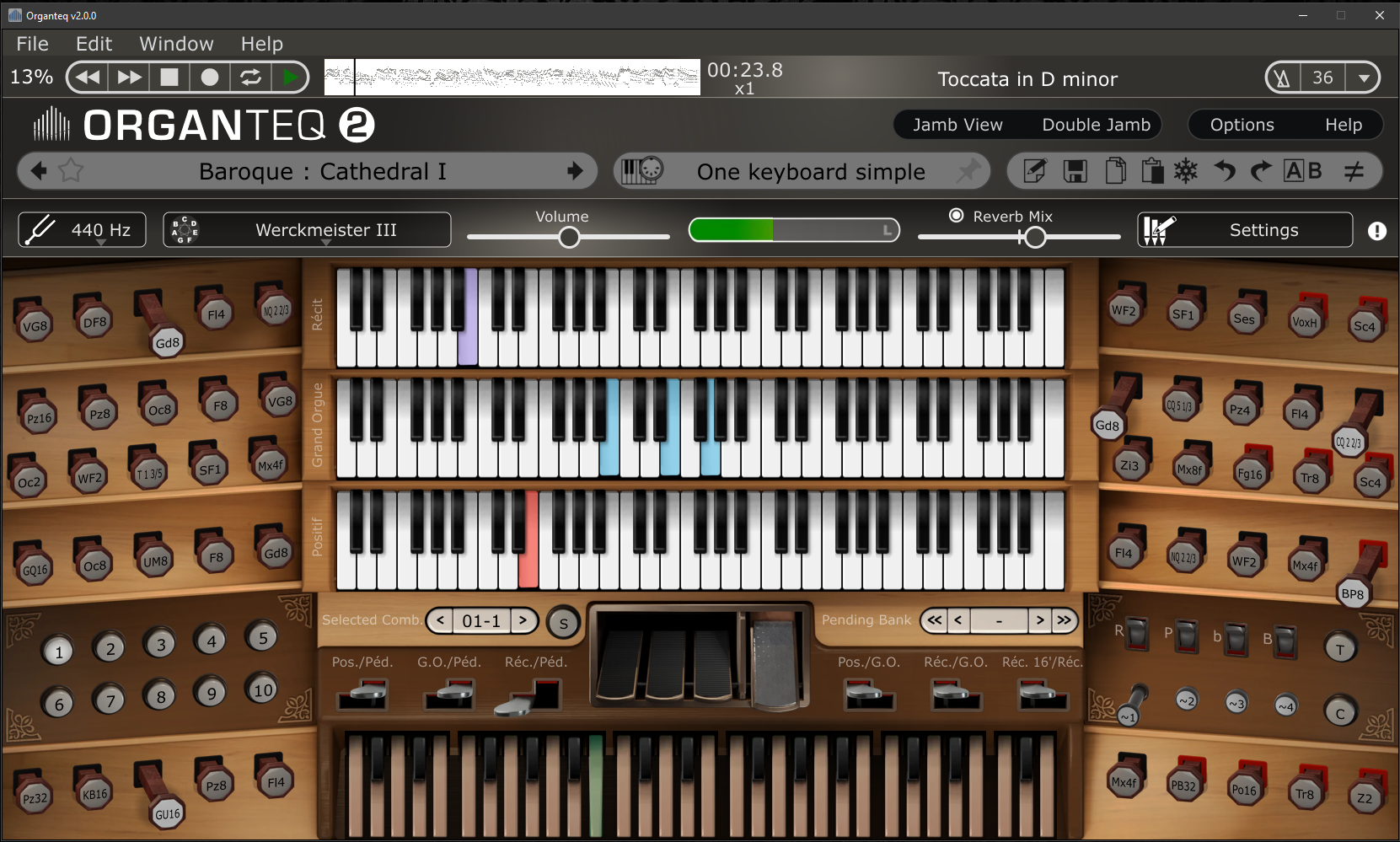Open the metronome tempo dropdown arrow

click(x=1364, y=77)
